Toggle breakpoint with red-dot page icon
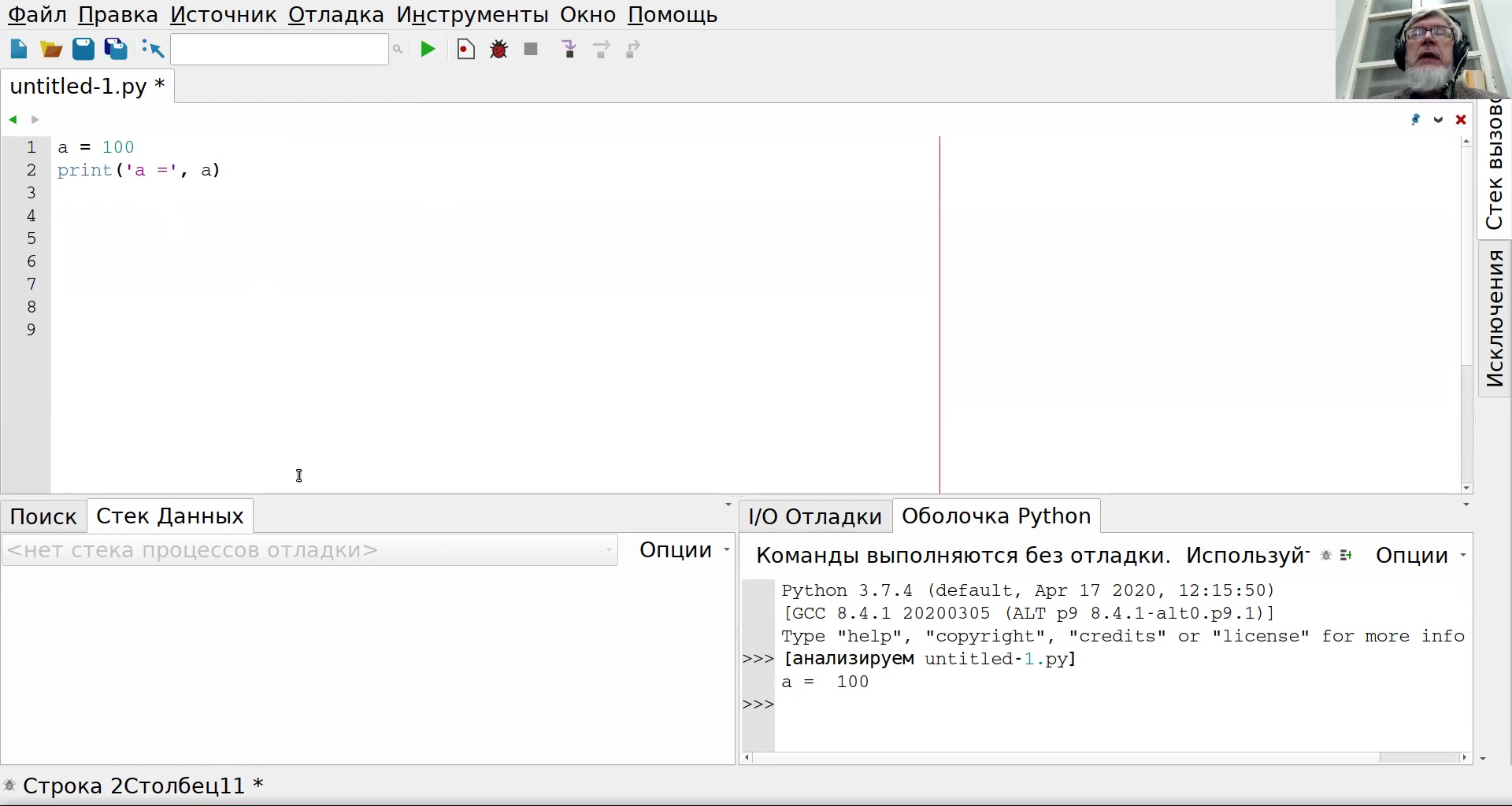This screenshot has width=1512, height=806. [x=465, y=50]
